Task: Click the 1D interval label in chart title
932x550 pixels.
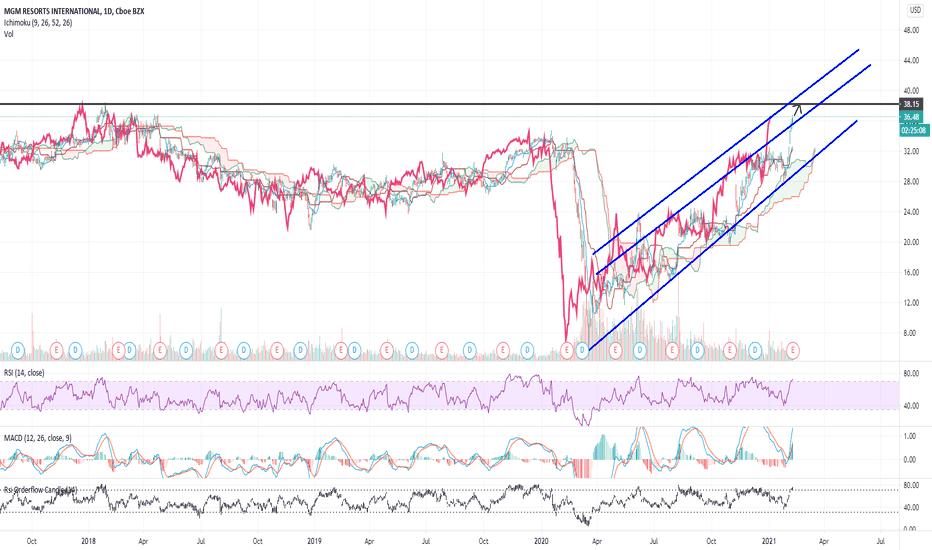Action: [108, 11]
